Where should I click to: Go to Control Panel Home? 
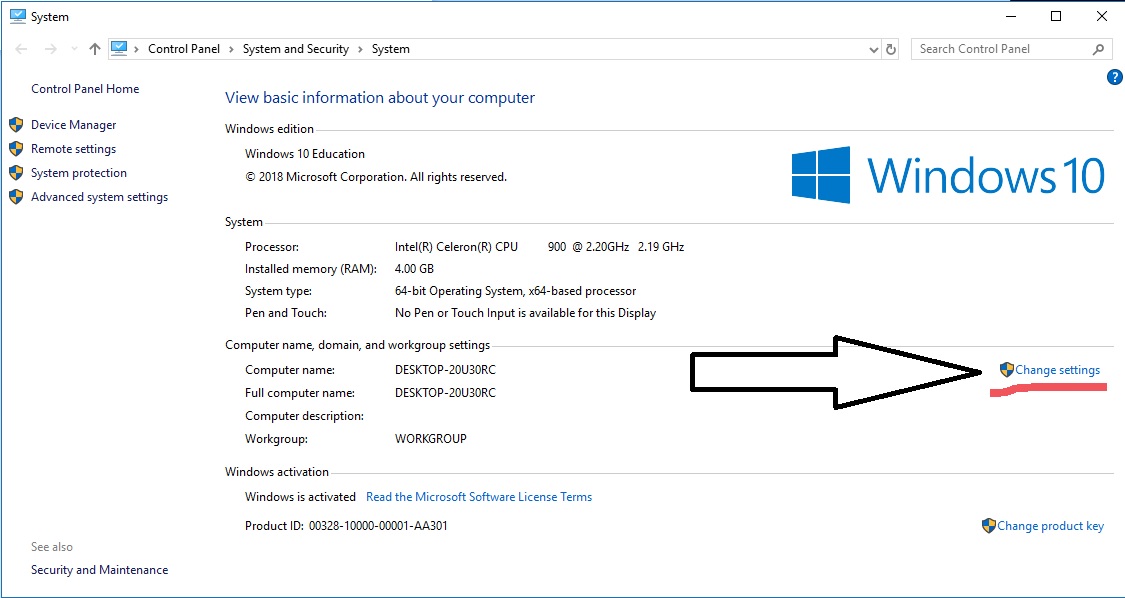pyautogui.click(x=85, y=89)
